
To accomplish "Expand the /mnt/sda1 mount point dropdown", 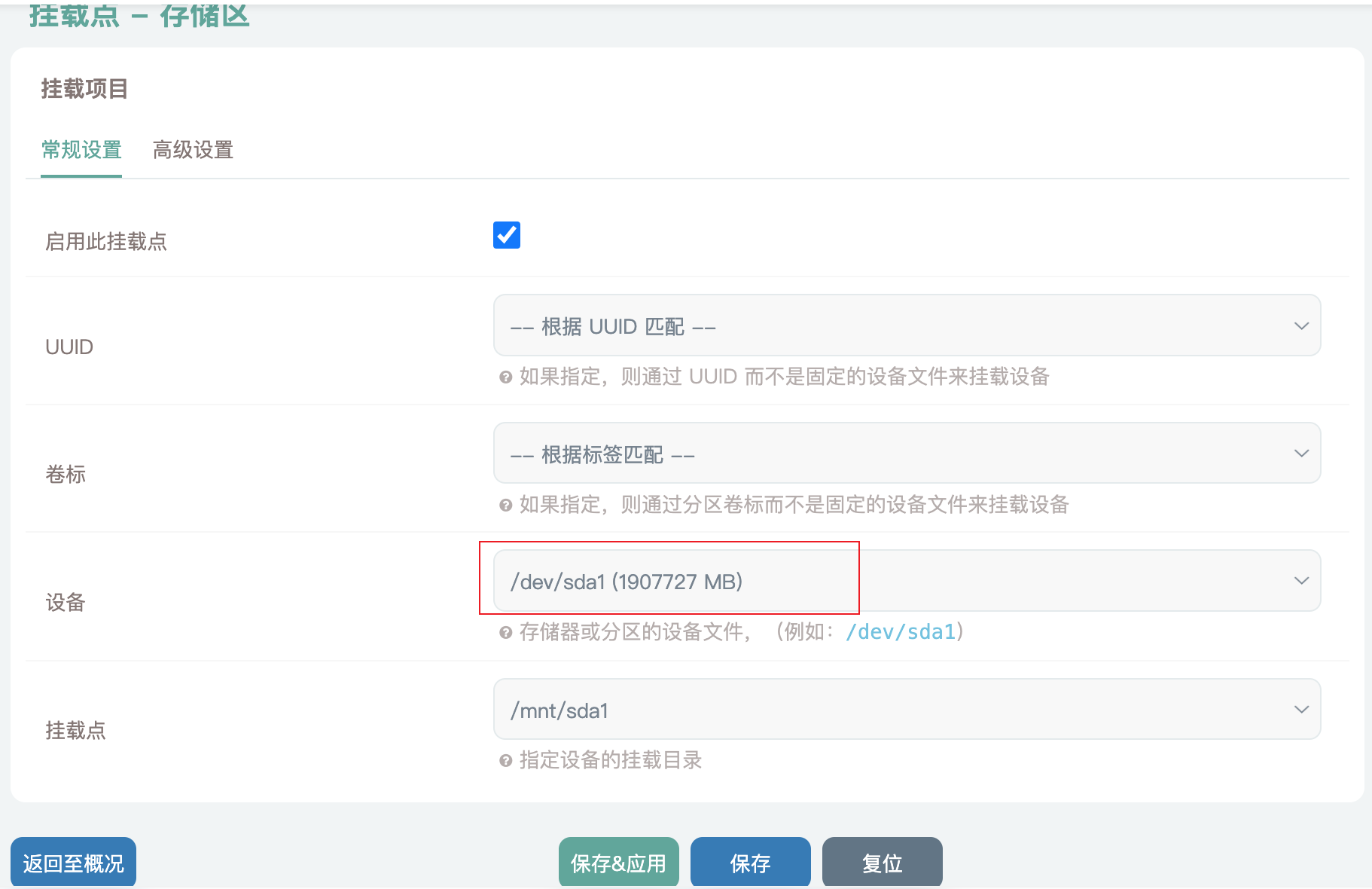I will pos(906,709).
